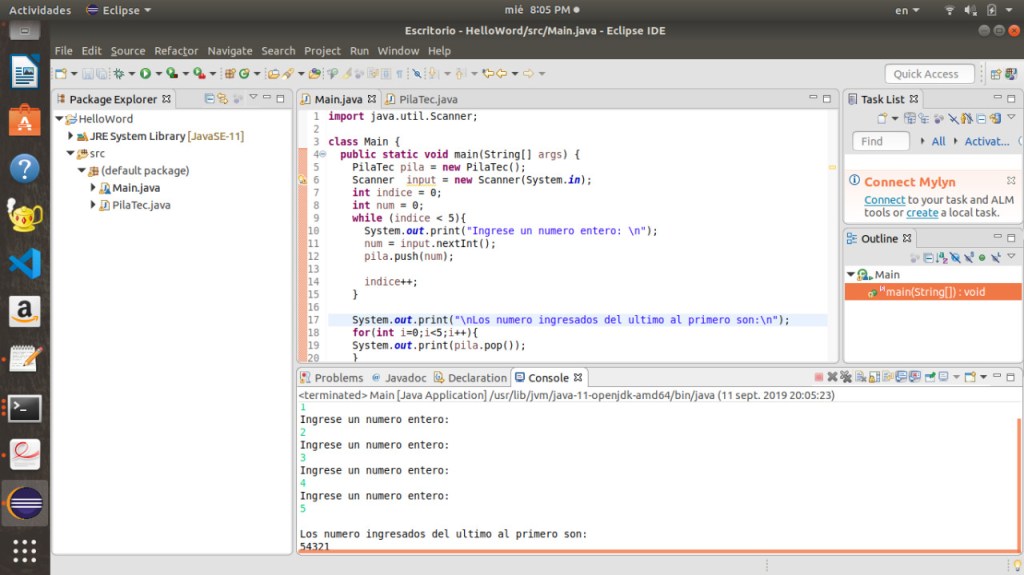This screenshot has height=575, width=1024.
Task: Click the Quick Access search box
Action: (929, 74)
